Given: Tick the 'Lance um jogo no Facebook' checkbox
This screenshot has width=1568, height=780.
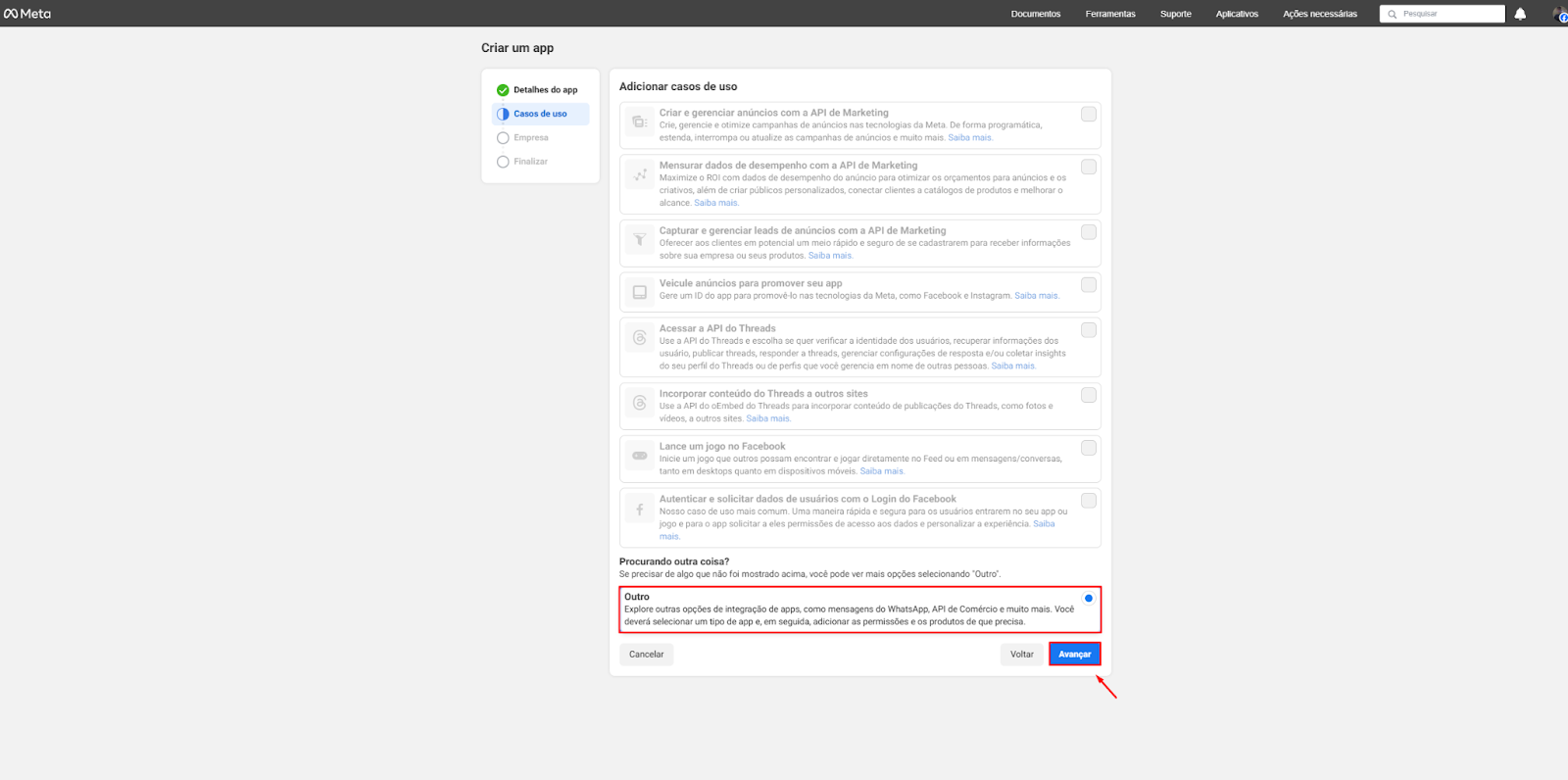Looking at the screenshot, I should click(x=1088, y=448).
